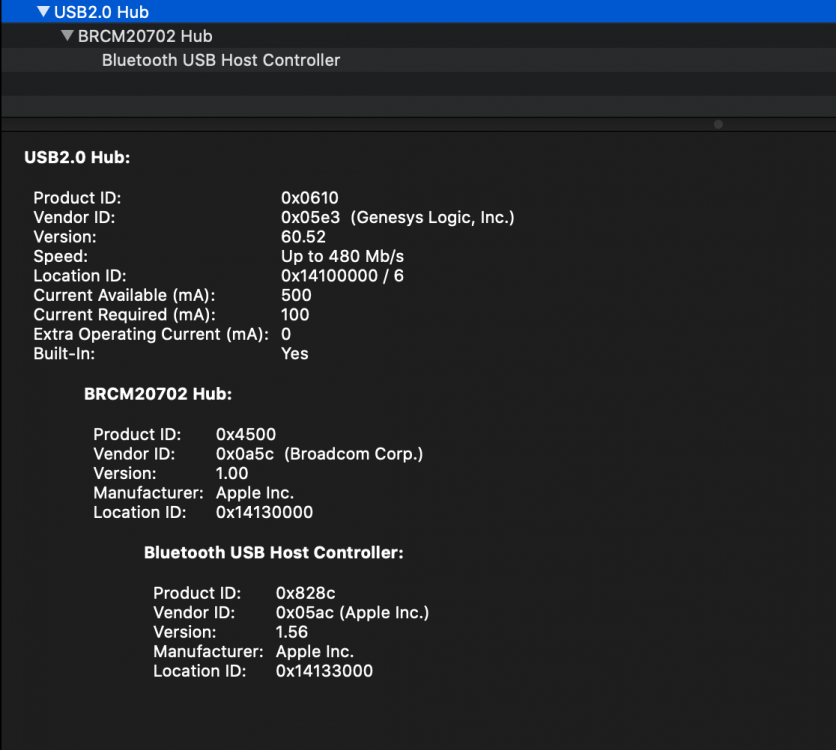836x750 pixels.
Task: Click the Location ID value 0x14100000 / 6
Action: (342, 276)
